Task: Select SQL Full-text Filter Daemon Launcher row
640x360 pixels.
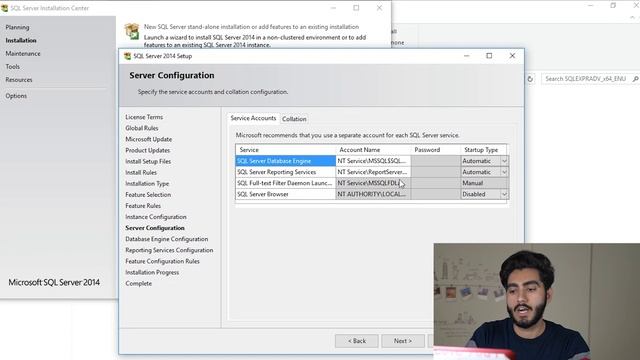Action: (x=285, y=183)
